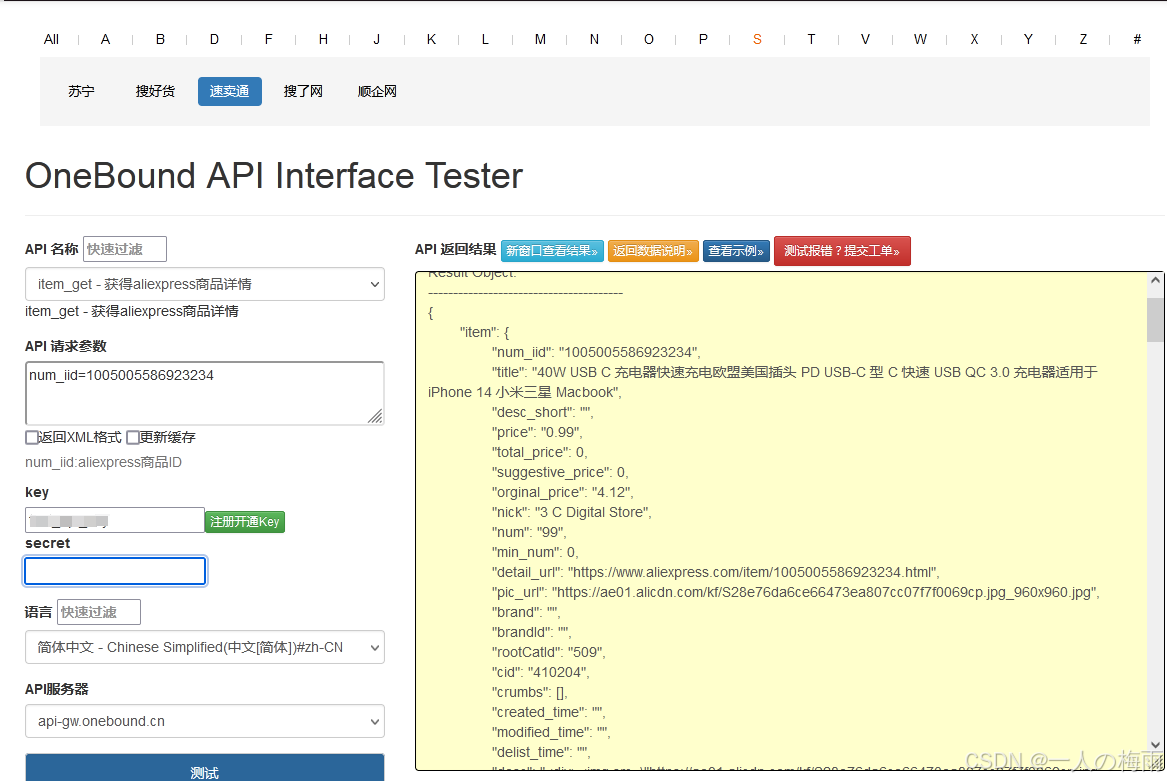
Task: Open the item_get API name dropdown
Action: (205, 284)
